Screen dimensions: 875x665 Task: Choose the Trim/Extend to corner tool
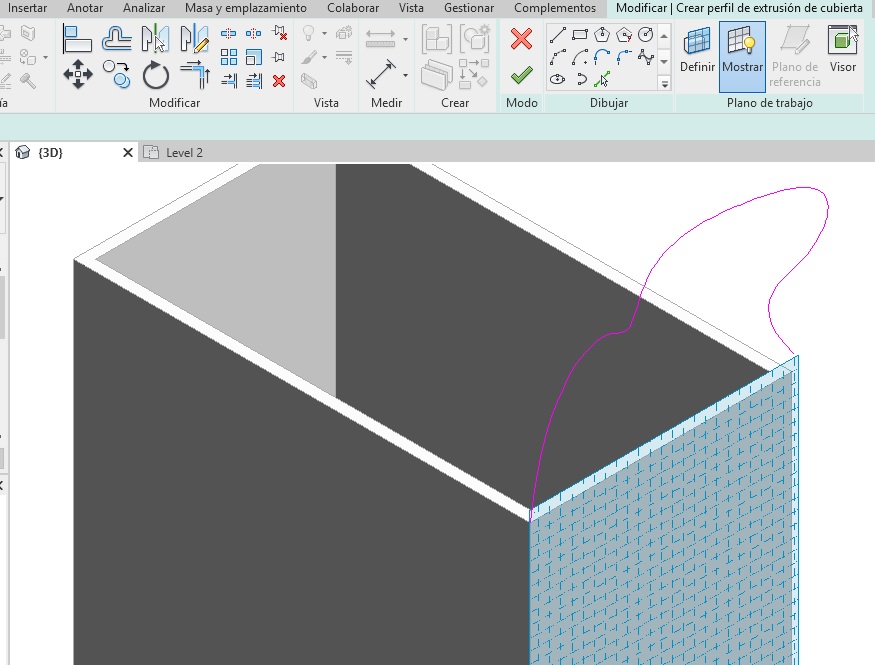[x=194, y=74]
